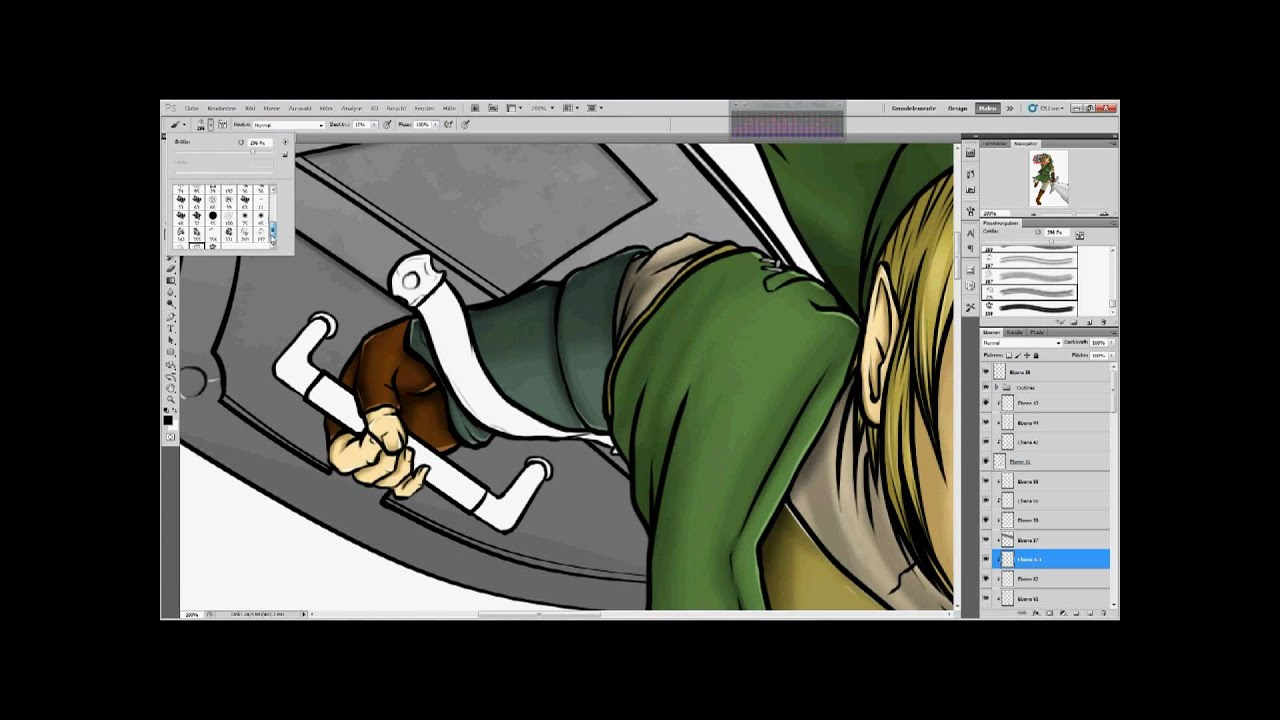Delete brush in Pinselvorgaben panel
This screenshot has height=720, width=1280.
click(1103, 322)
